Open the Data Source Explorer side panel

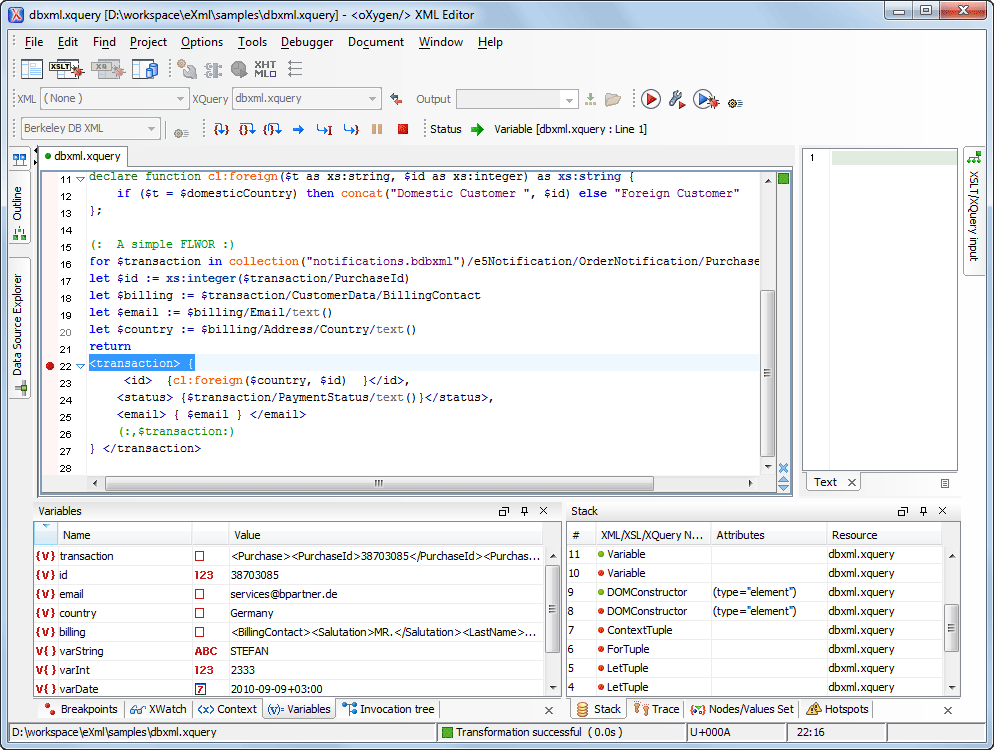19,328
